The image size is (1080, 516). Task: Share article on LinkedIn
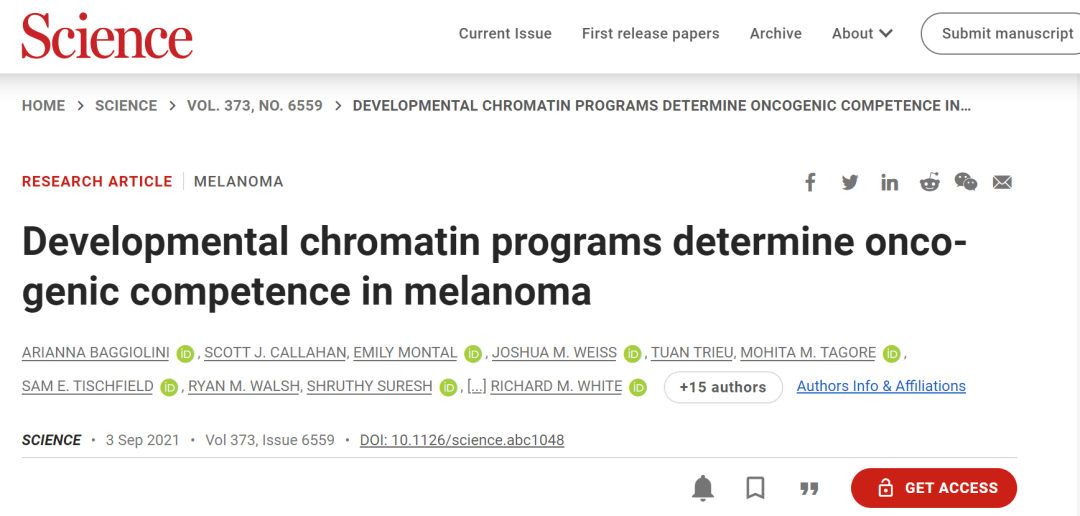[889, 183]
